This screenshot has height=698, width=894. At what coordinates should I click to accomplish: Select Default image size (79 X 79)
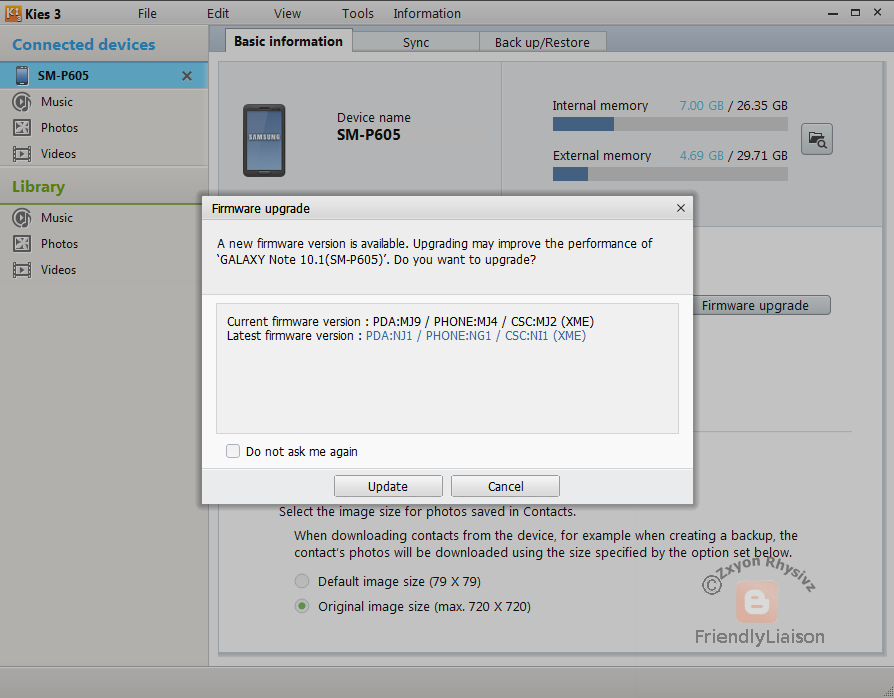[x=301, y=581]
